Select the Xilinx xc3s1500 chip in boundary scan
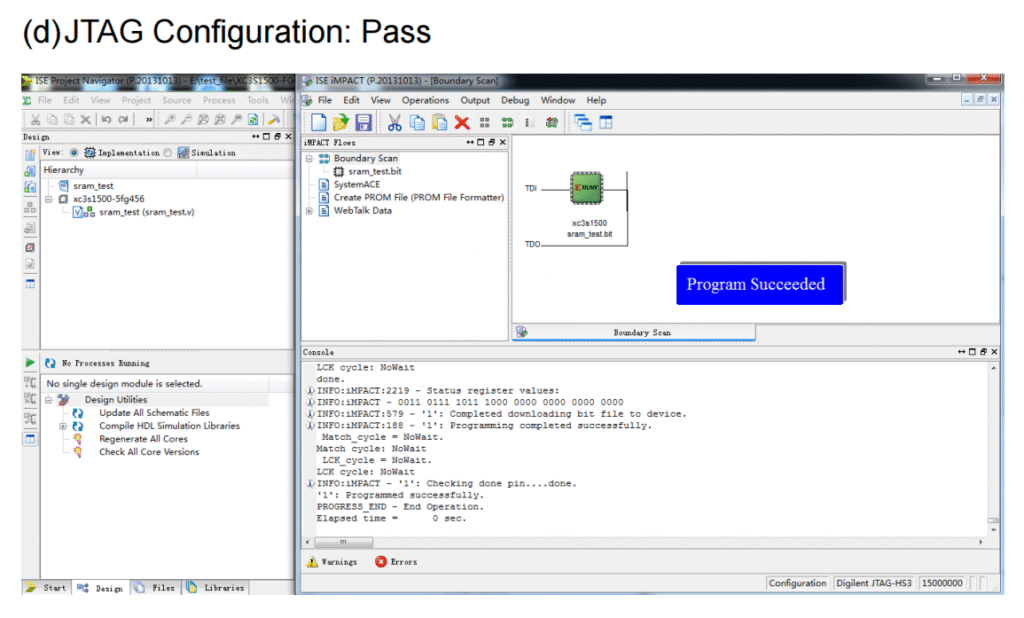The width and height of the screenshot is (1024, 618). click(x=586, y=188)
